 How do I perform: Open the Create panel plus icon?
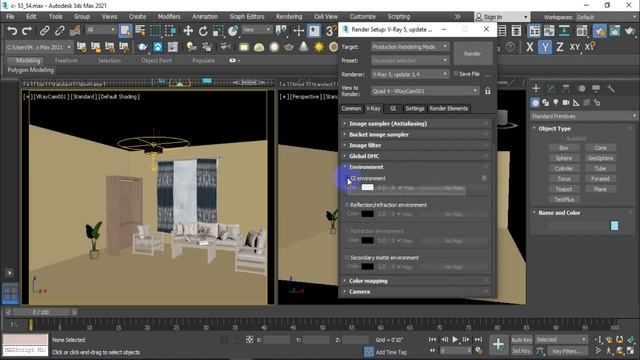coord(536,88)
